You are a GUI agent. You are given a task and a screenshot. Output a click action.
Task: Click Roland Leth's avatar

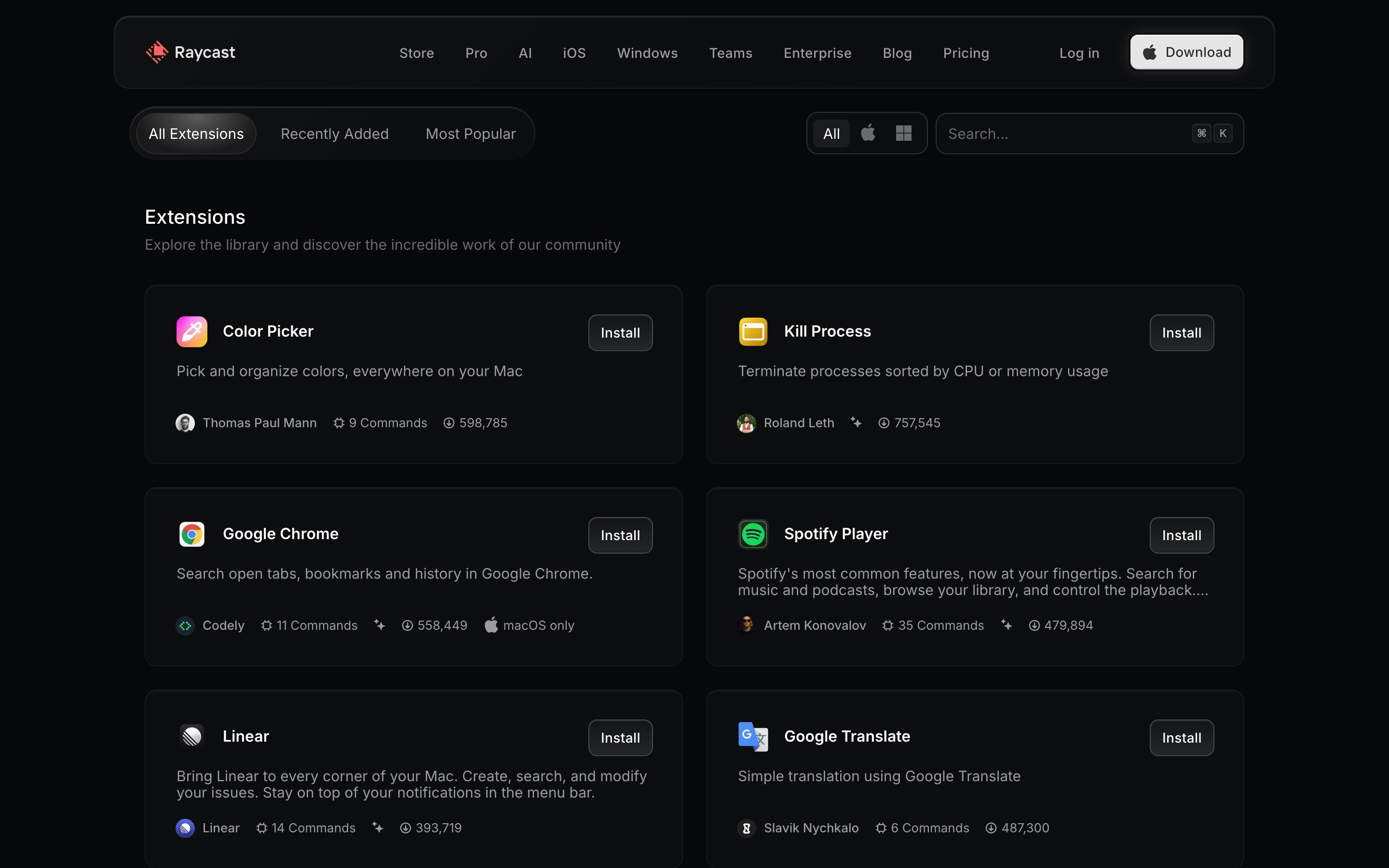pyautogui.click(x=746, y=423)
